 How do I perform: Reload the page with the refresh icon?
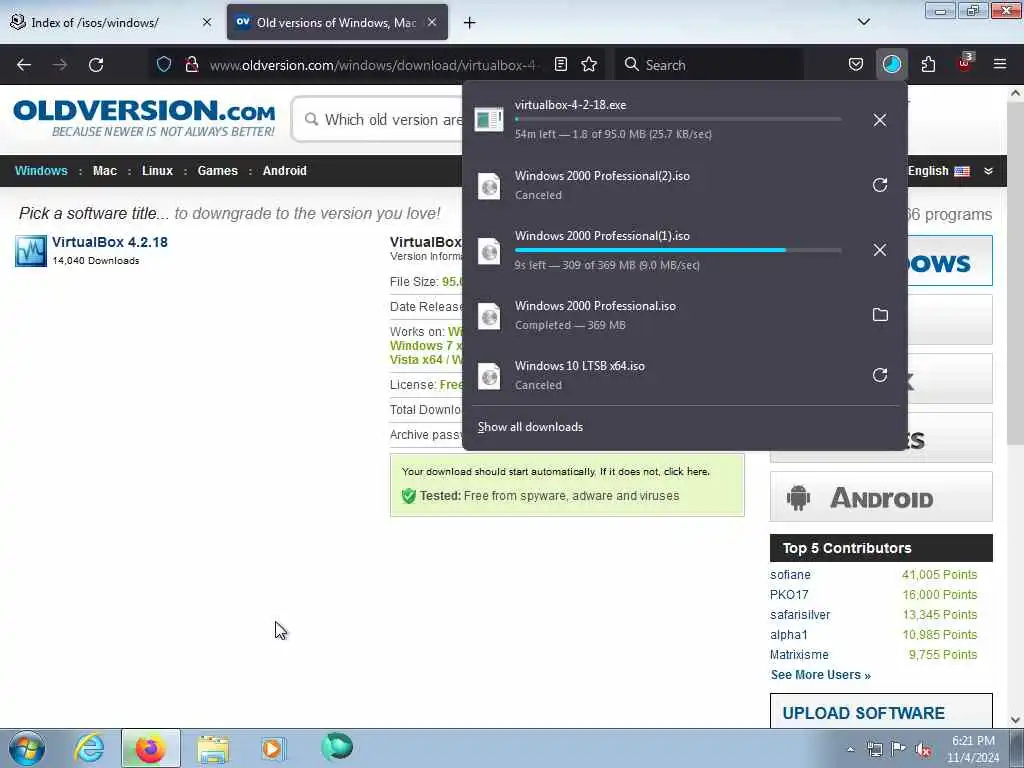(x=96, y=65)
